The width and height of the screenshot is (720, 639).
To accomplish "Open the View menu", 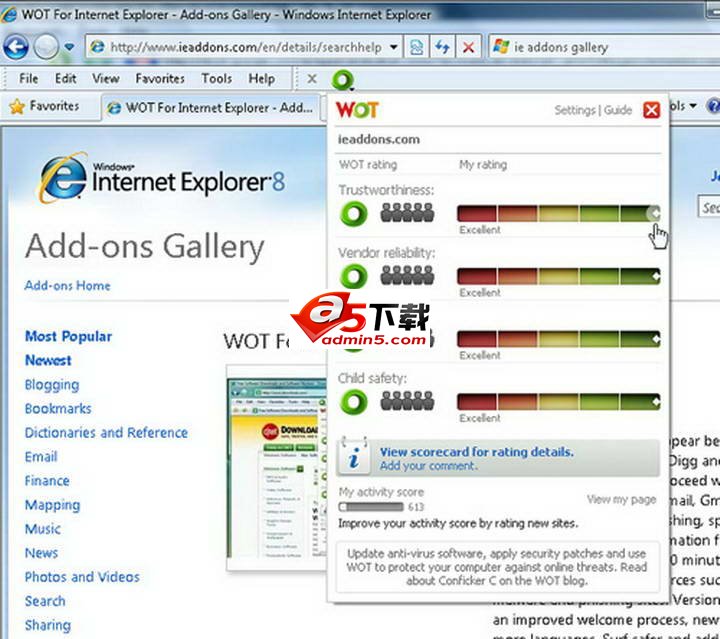I will pyautogui.click(x=106, y=78).
